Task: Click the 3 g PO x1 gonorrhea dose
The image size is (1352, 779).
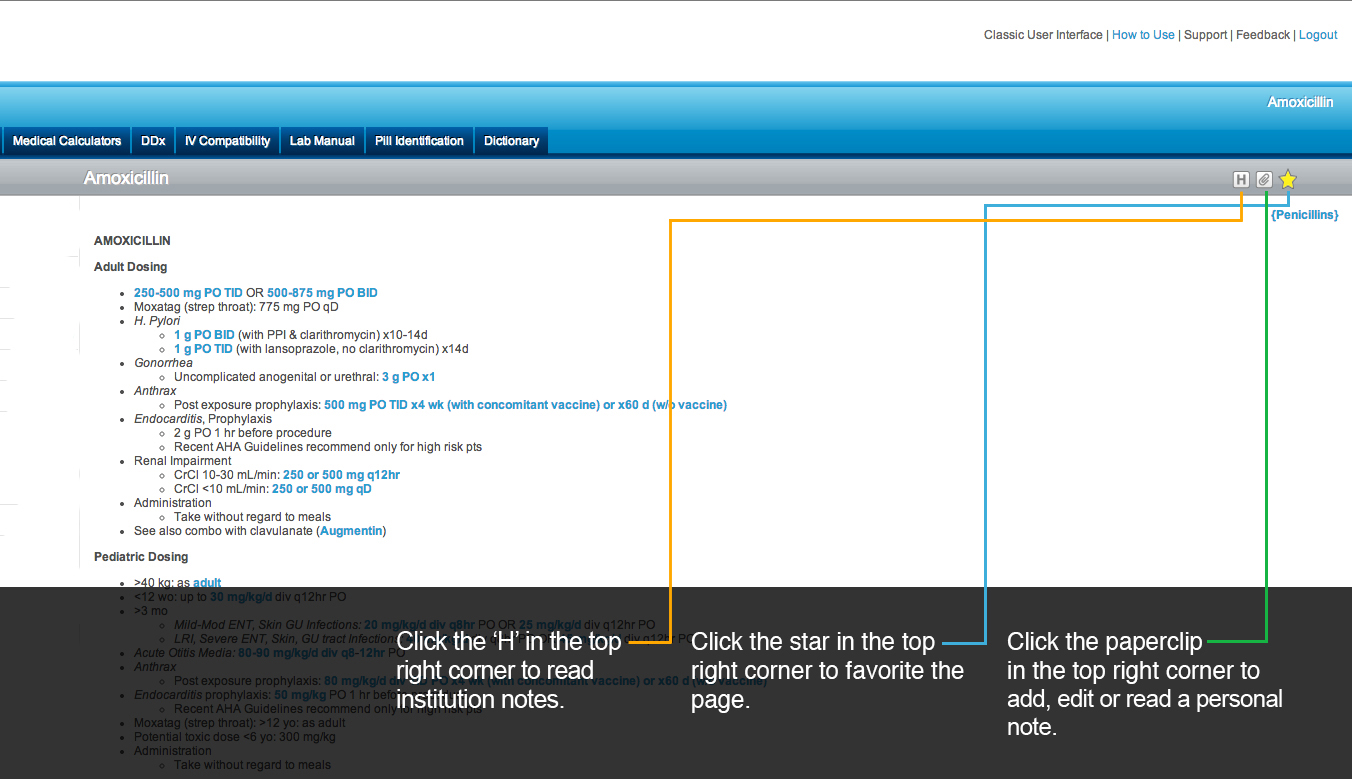Action: tap(408, 377)
